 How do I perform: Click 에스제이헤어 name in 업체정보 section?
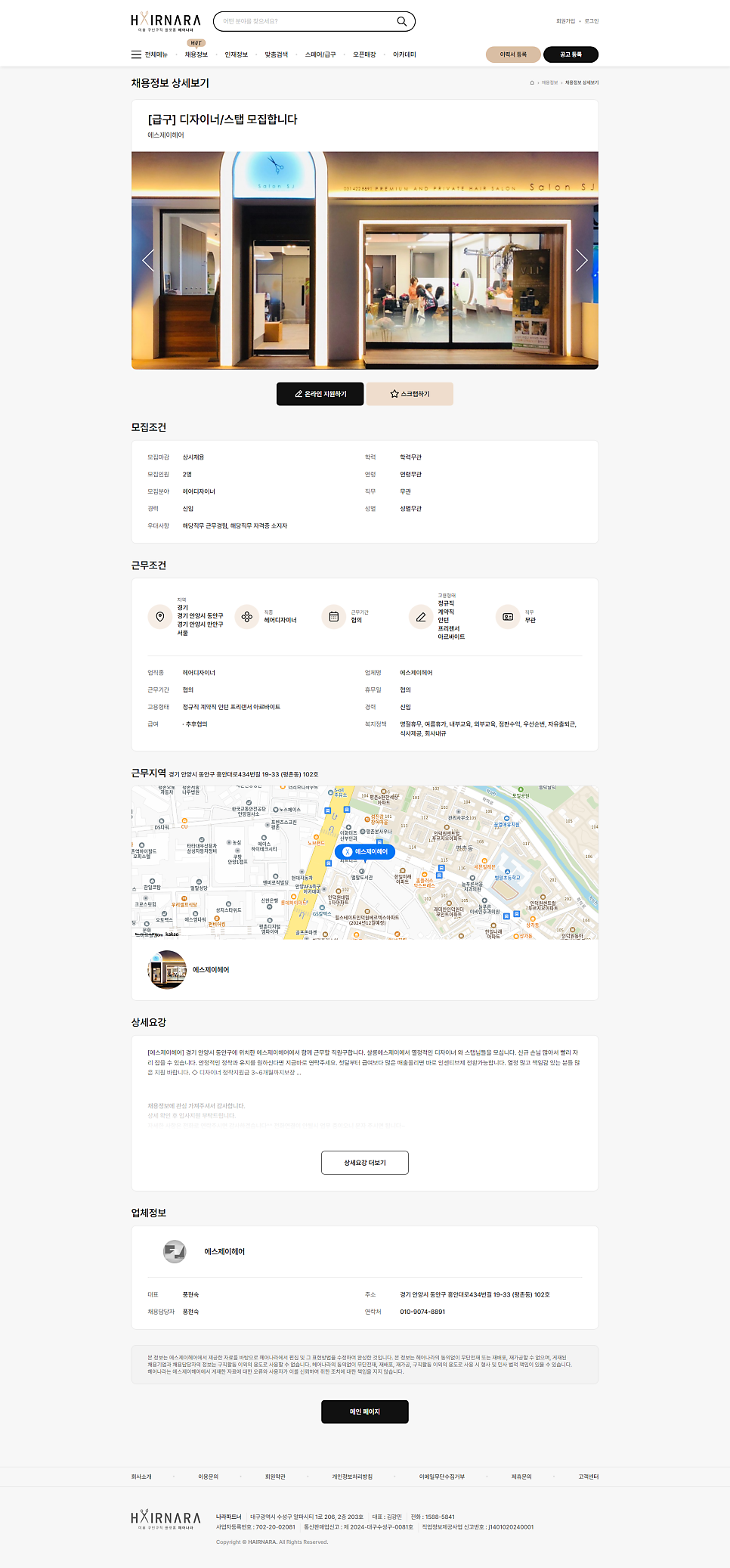pos(224,1252)
